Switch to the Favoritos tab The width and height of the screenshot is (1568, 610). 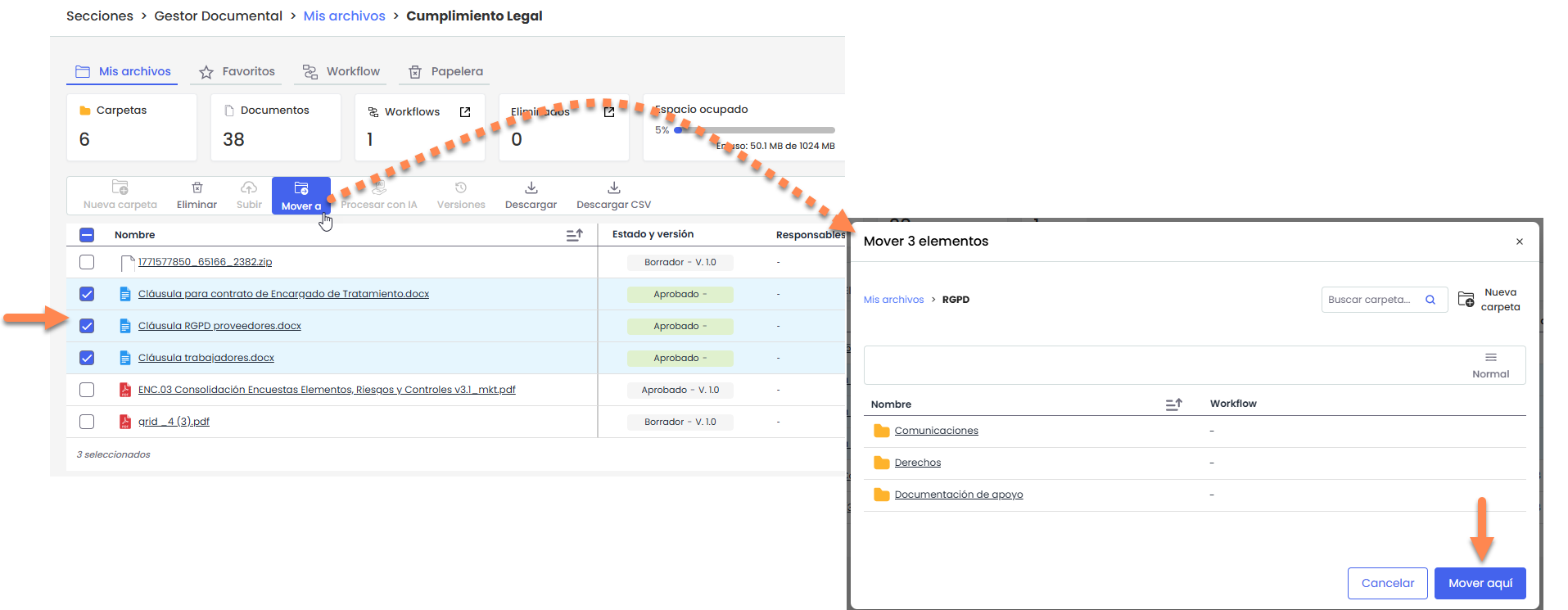point(237,72)
